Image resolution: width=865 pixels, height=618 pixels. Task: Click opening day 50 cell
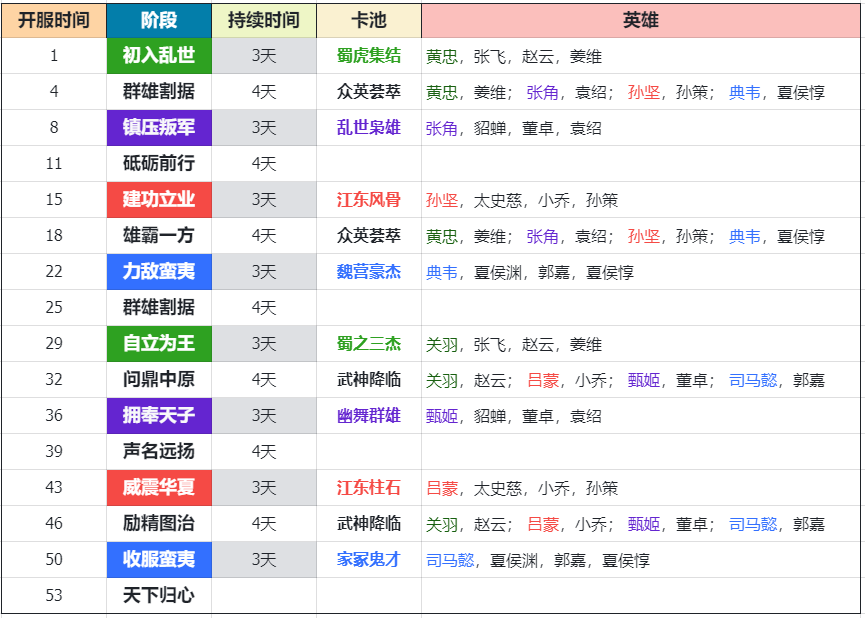tap(54, 560)
